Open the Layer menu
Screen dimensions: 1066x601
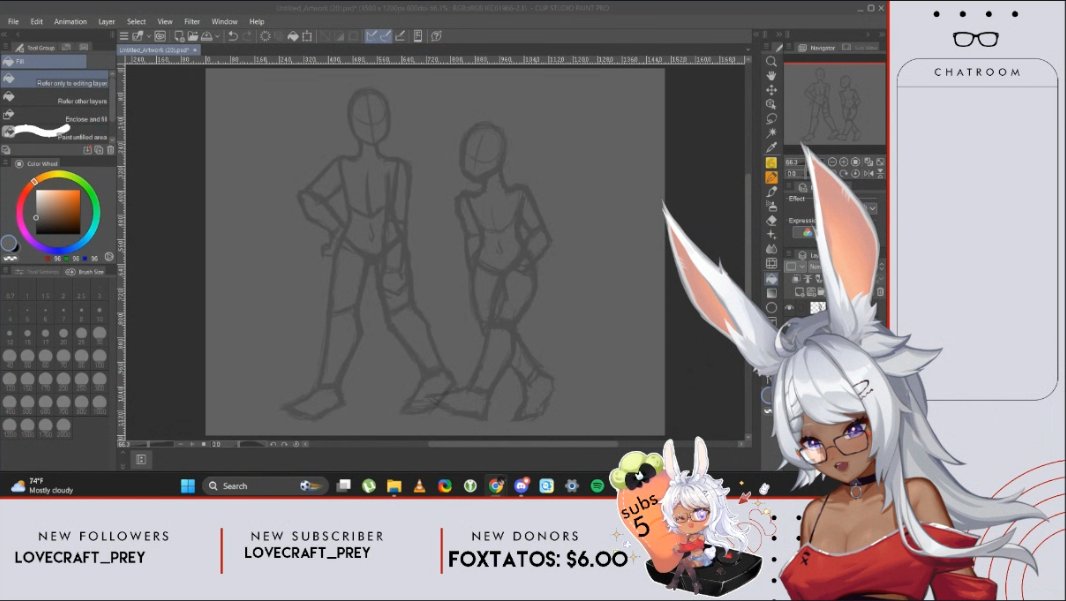(x=107, y=22)
